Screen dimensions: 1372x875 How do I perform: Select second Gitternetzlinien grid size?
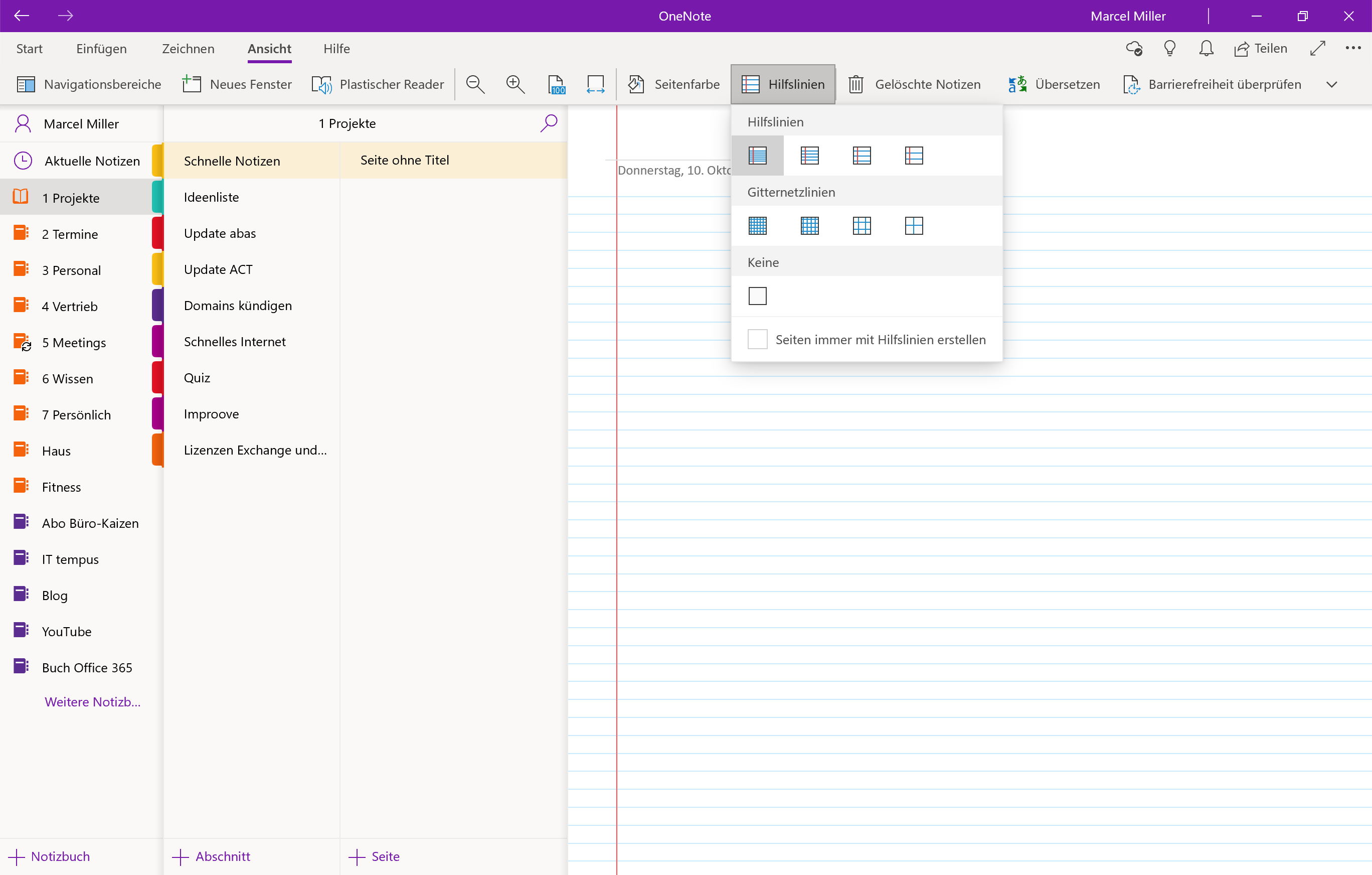(x=810, y=226)
